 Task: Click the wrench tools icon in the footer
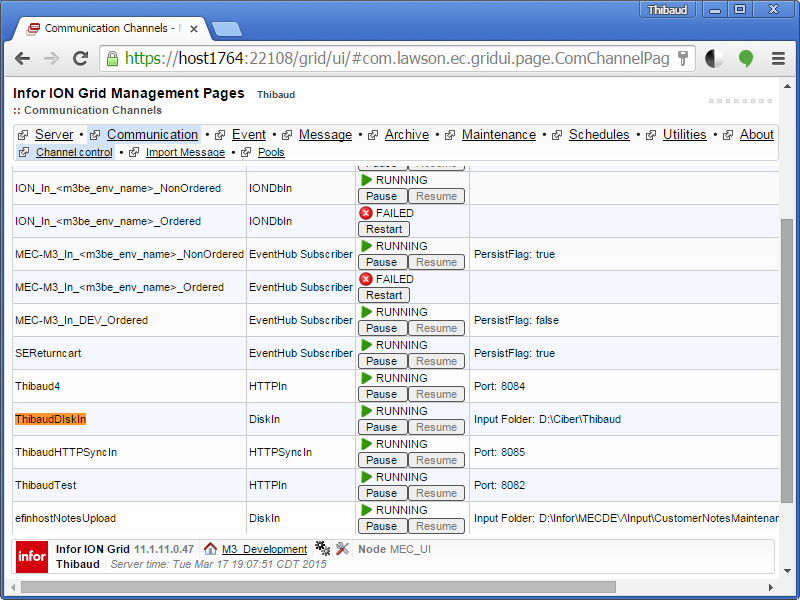pyautogui.click(x=342, y=549)
